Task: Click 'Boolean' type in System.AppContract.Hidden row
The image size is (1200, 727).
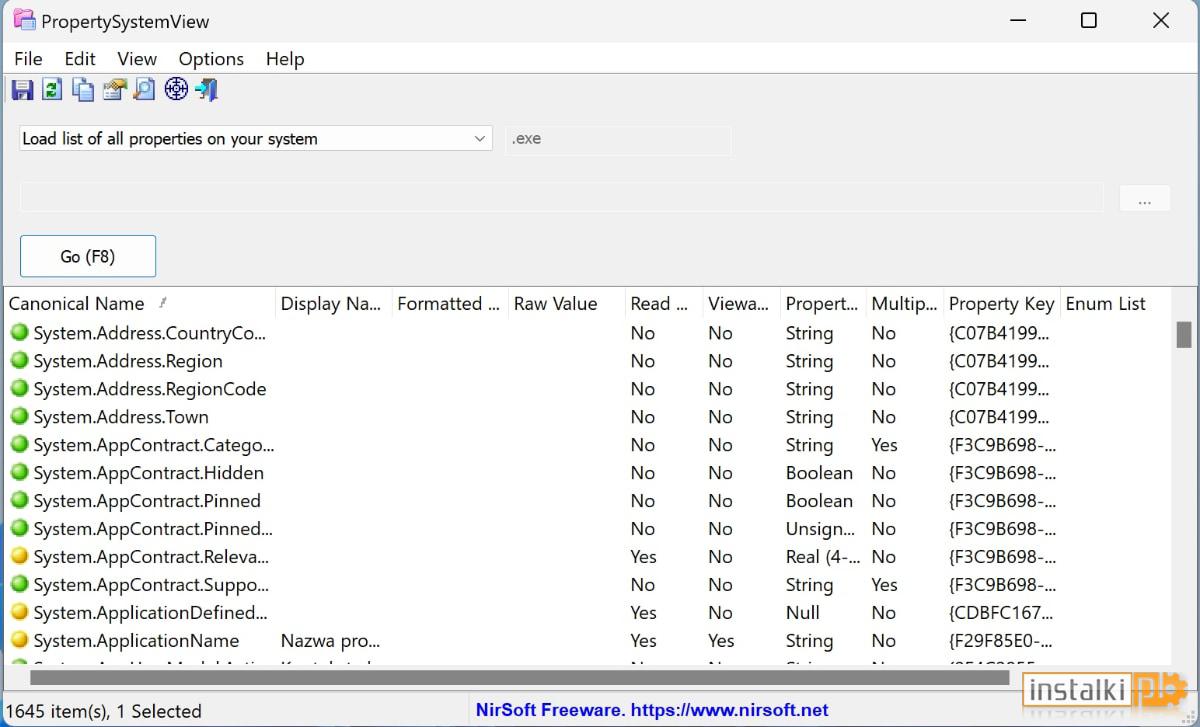Action: [819, 473]
